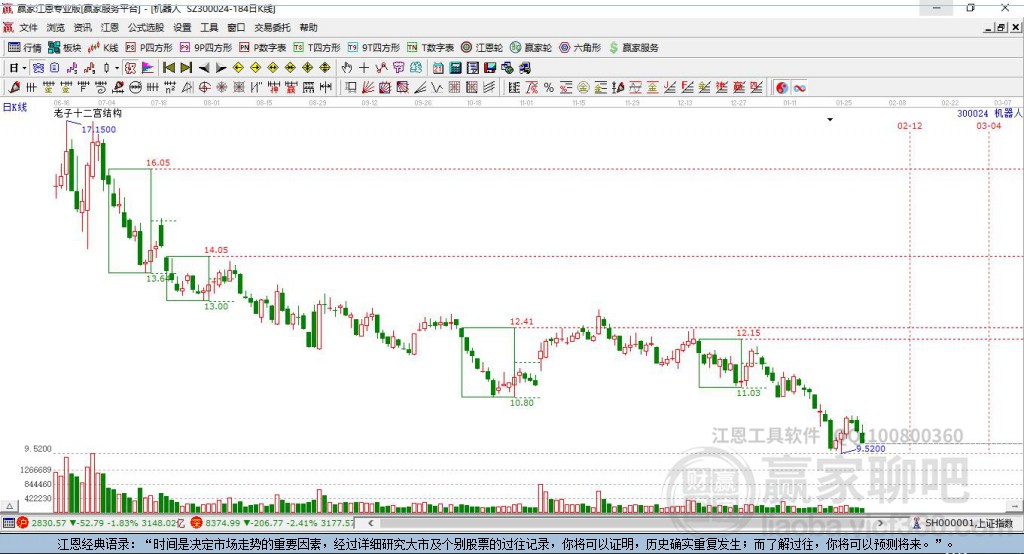Viewport: 1024px width, 554px height.
Task: Open the 六角形 hexagon tool
Action: tap(580, 48)
